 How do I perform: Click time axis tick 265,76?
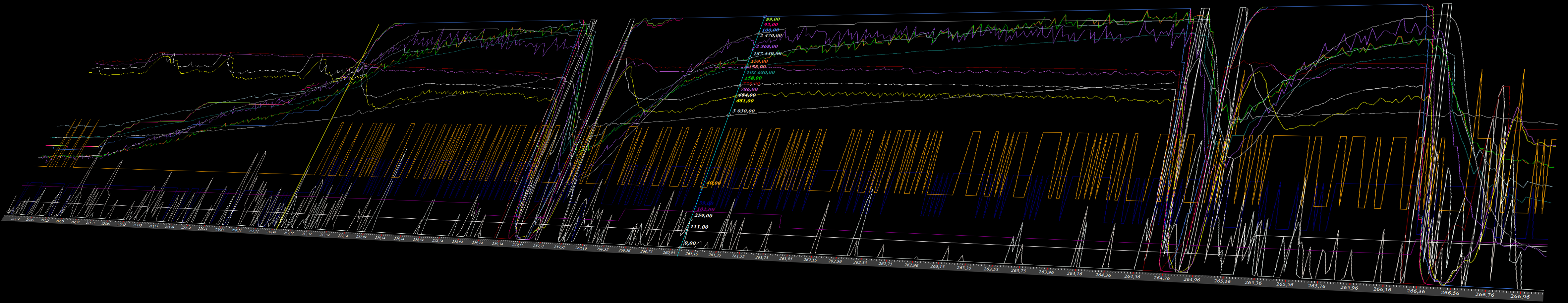(1316, 286)
